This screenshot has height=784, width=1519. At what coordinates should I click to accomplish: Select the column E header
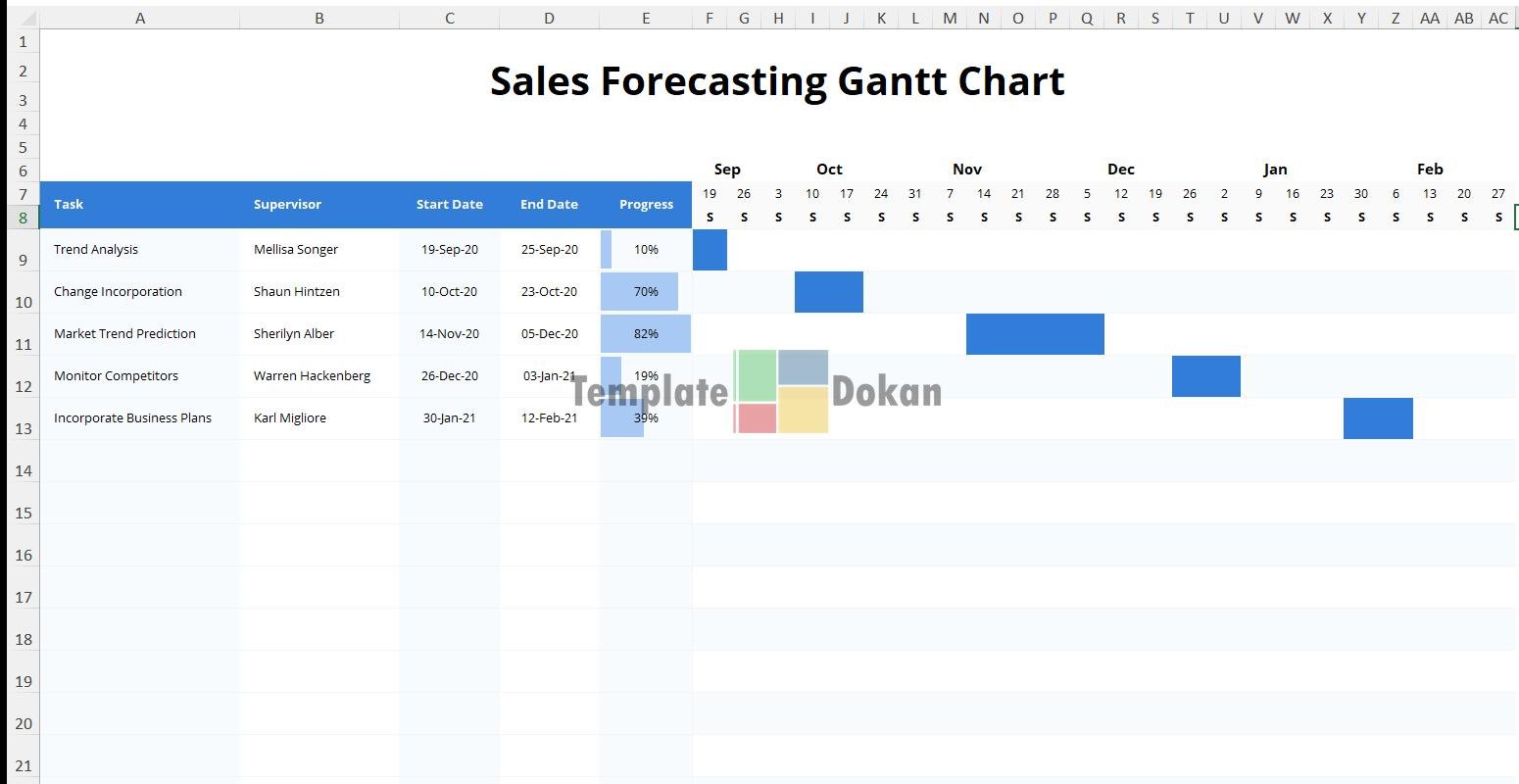pos(645,18)
